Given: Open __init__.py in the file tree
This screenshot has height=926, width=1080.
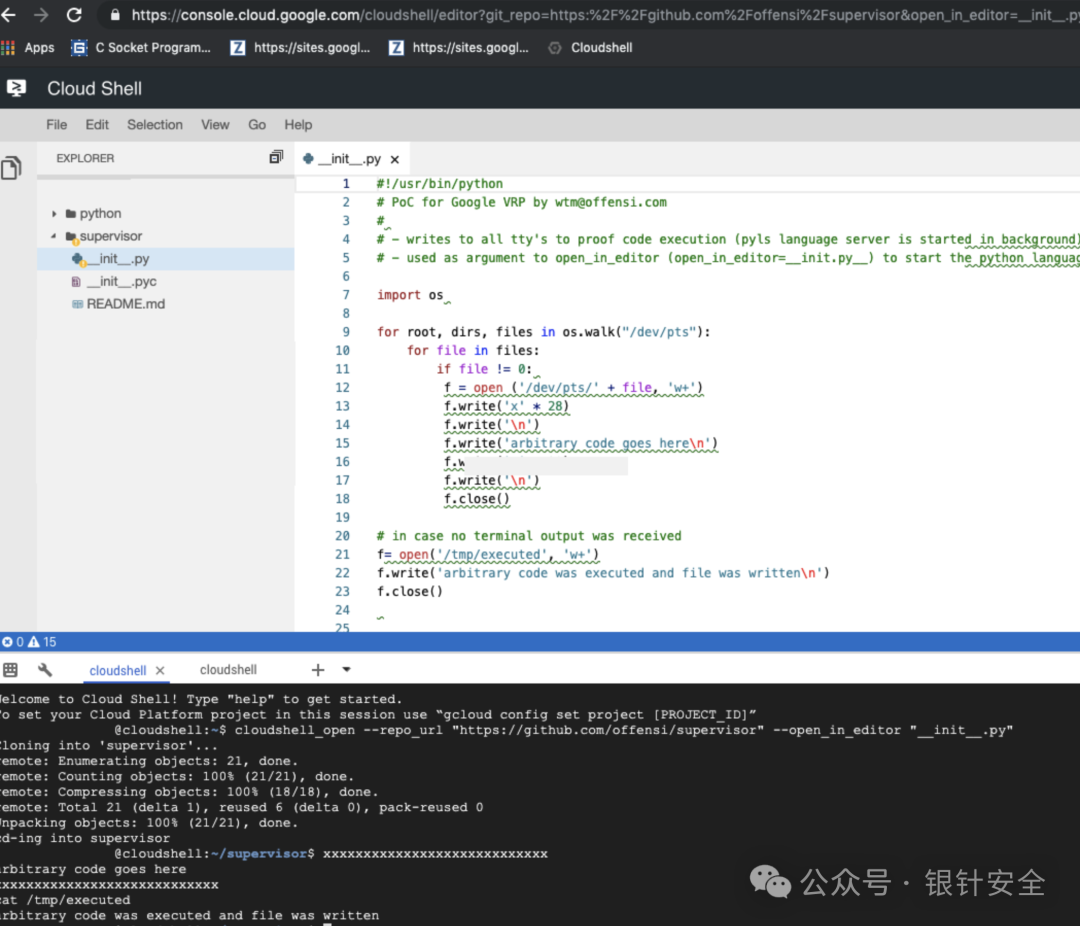Looking at the screenshot, I should [x=165, y=259].
